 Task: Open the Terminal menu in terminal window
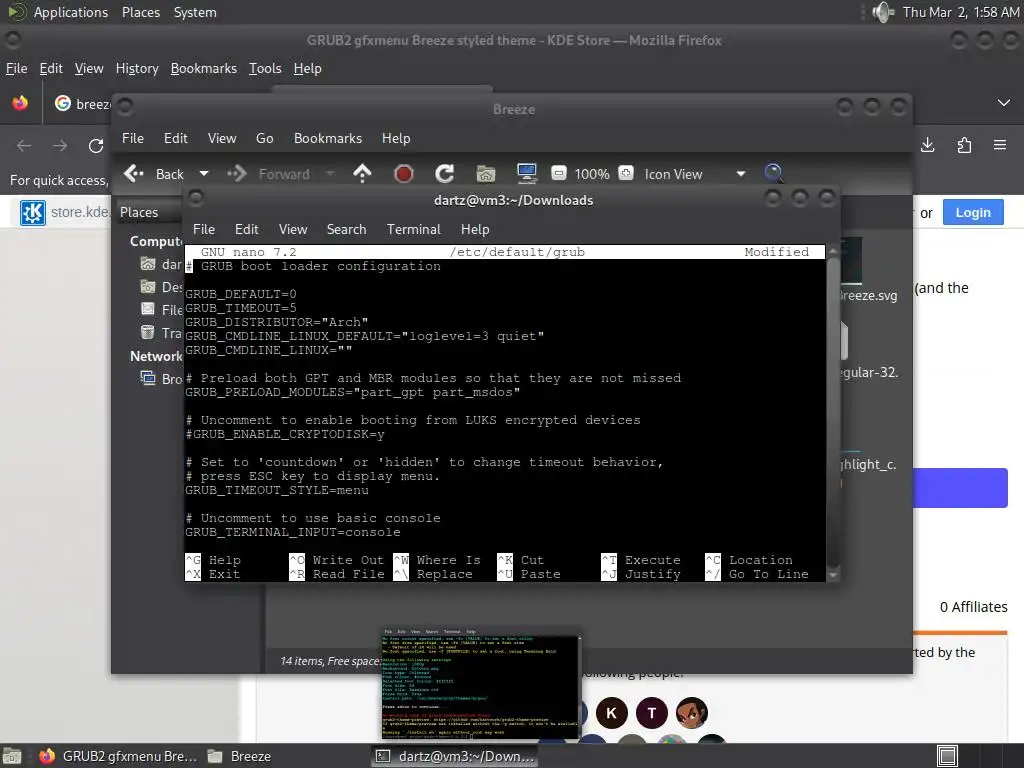pyautogui.click(x=413, y=229)
